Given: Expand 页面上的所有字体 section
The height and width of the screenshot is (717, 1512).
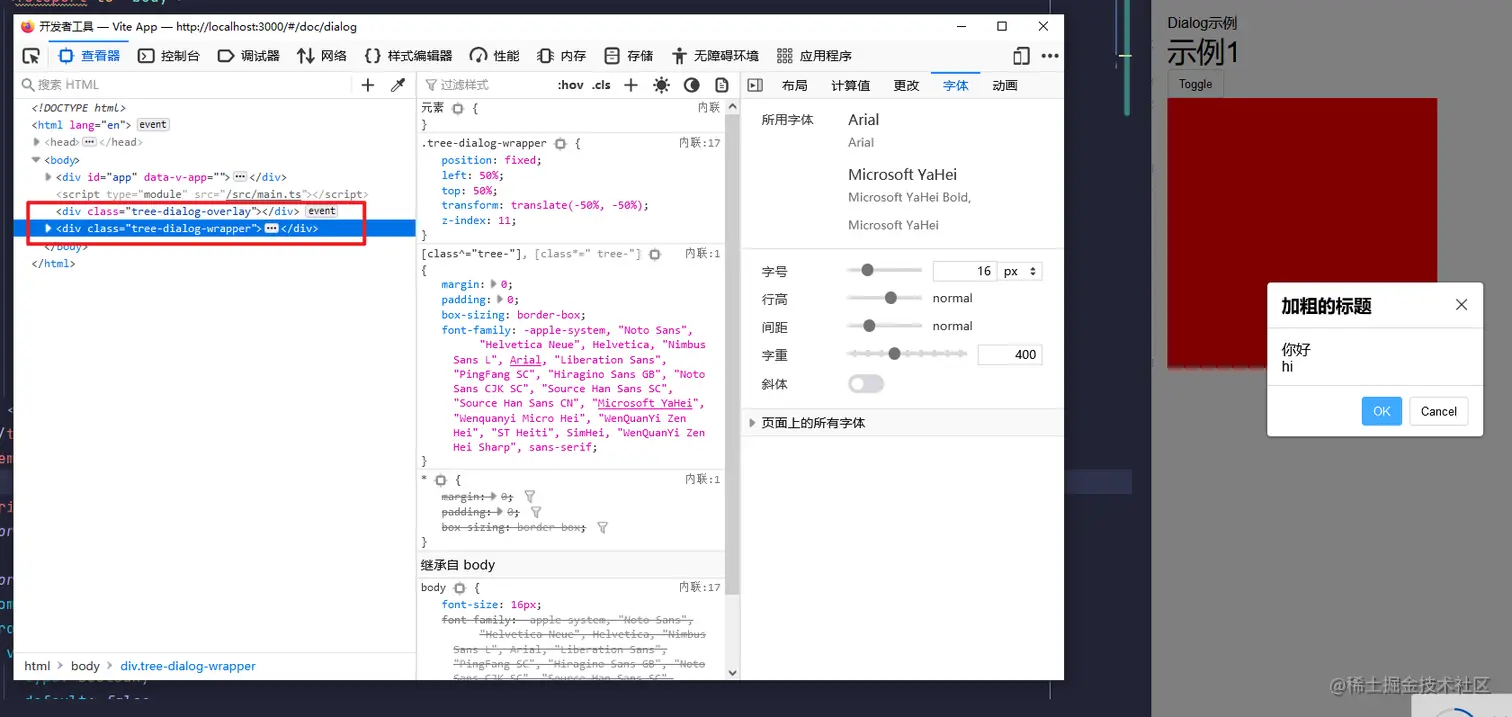Looking at the screenshot, I should [x=903, y=423].
